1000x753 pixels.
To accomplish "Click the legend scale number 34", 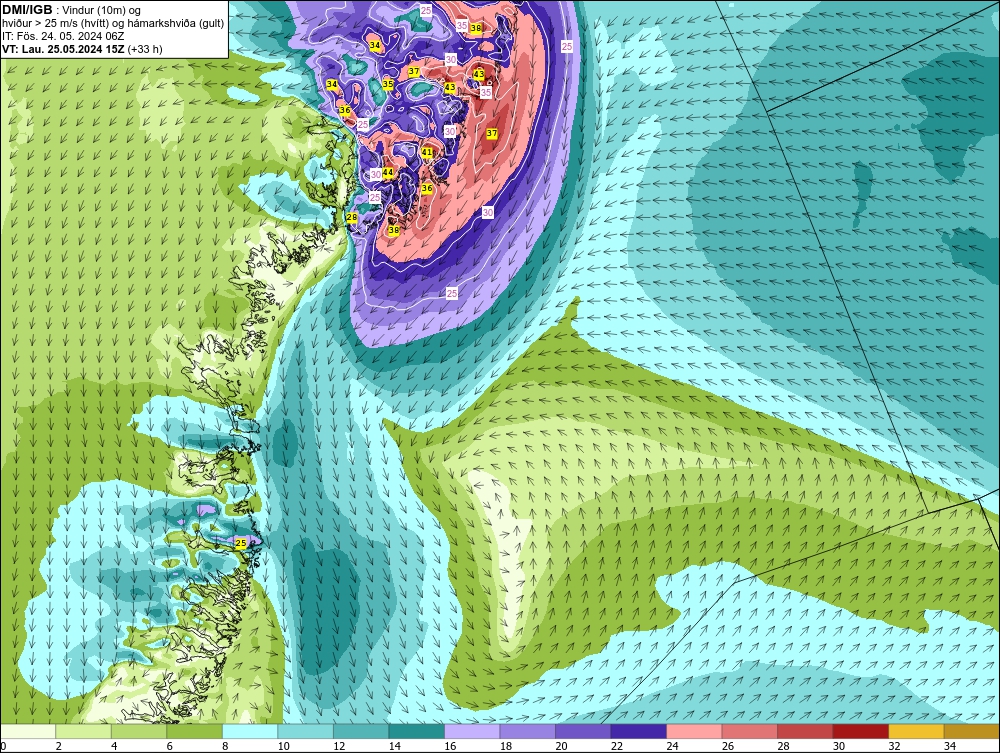I will [950, 746].
